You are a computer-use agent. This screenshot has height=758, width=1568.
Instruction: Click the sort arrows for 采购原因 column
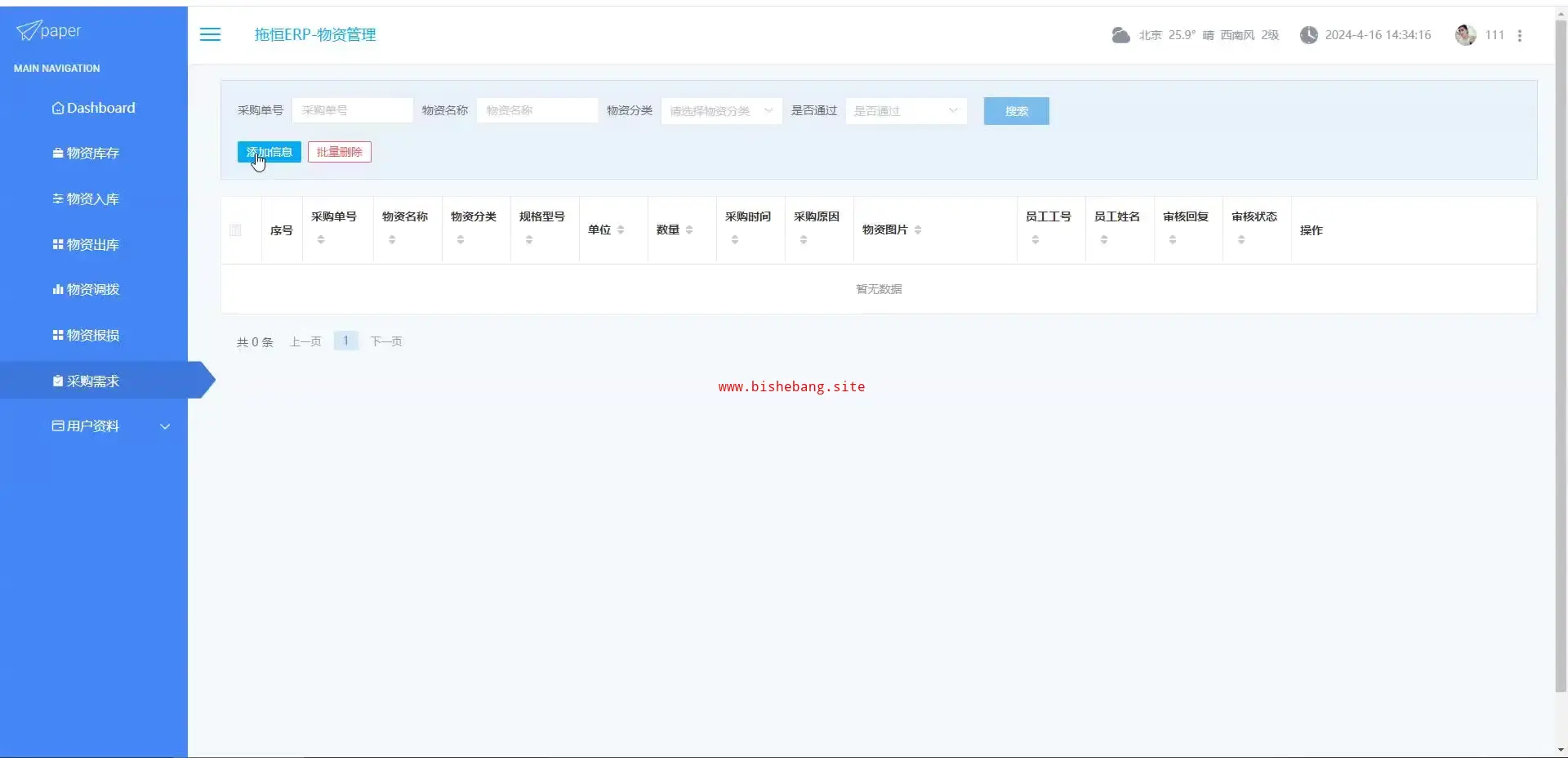tap(804, 240)
